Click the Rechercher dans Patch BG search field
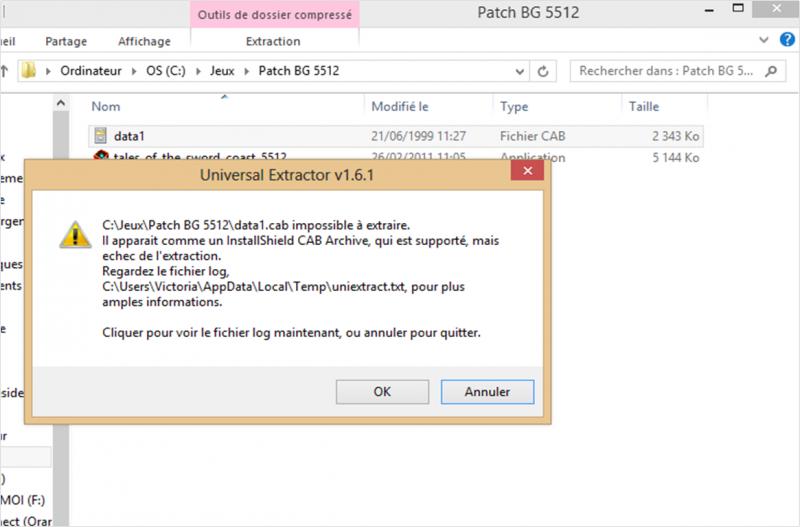800x527 pixels. (x=668, y=71)
